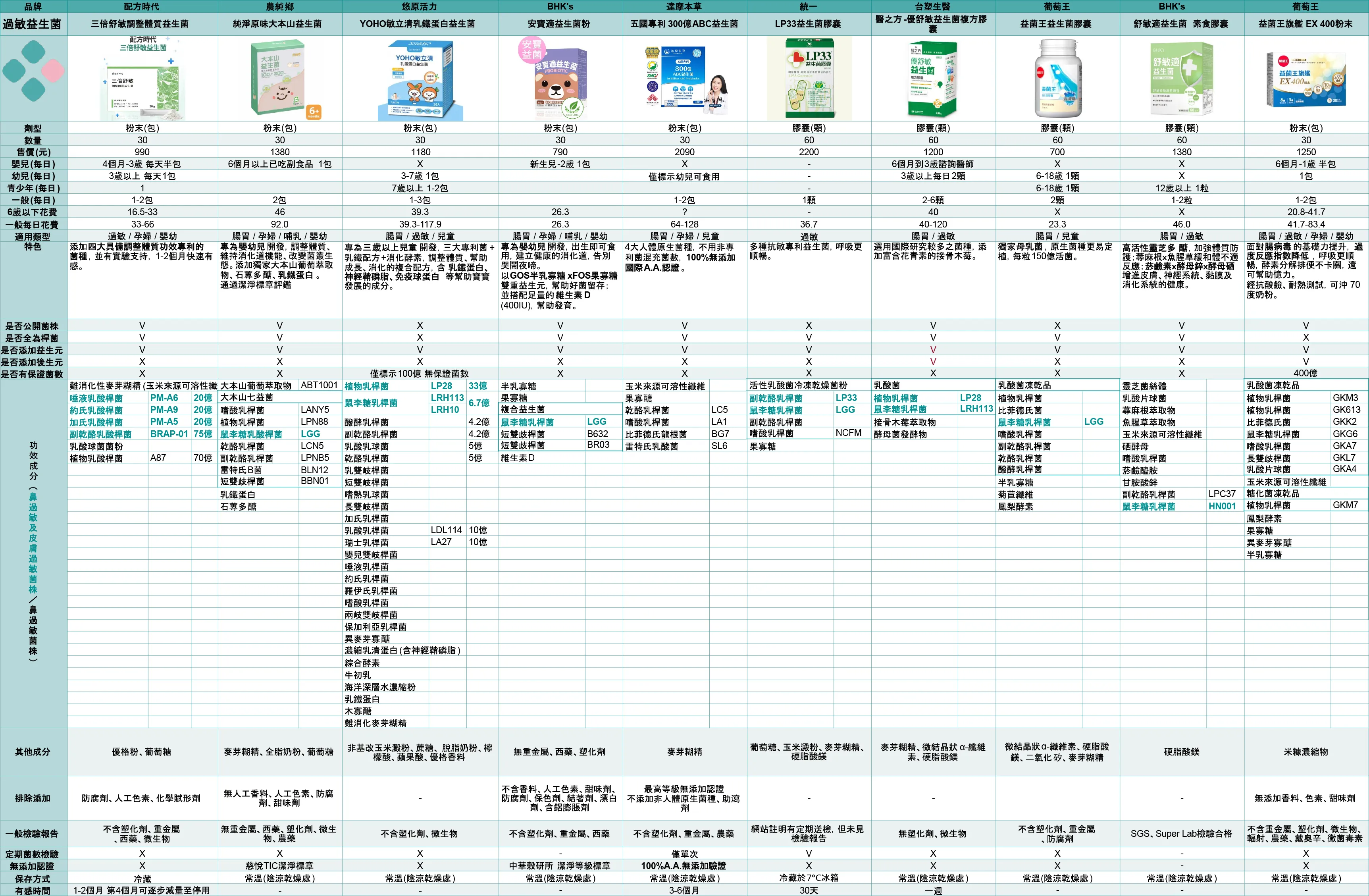The width and height of the screenshot is (1369, 896).
Task: Select the 售價(元) row label
Action: (x=33, y=152)
